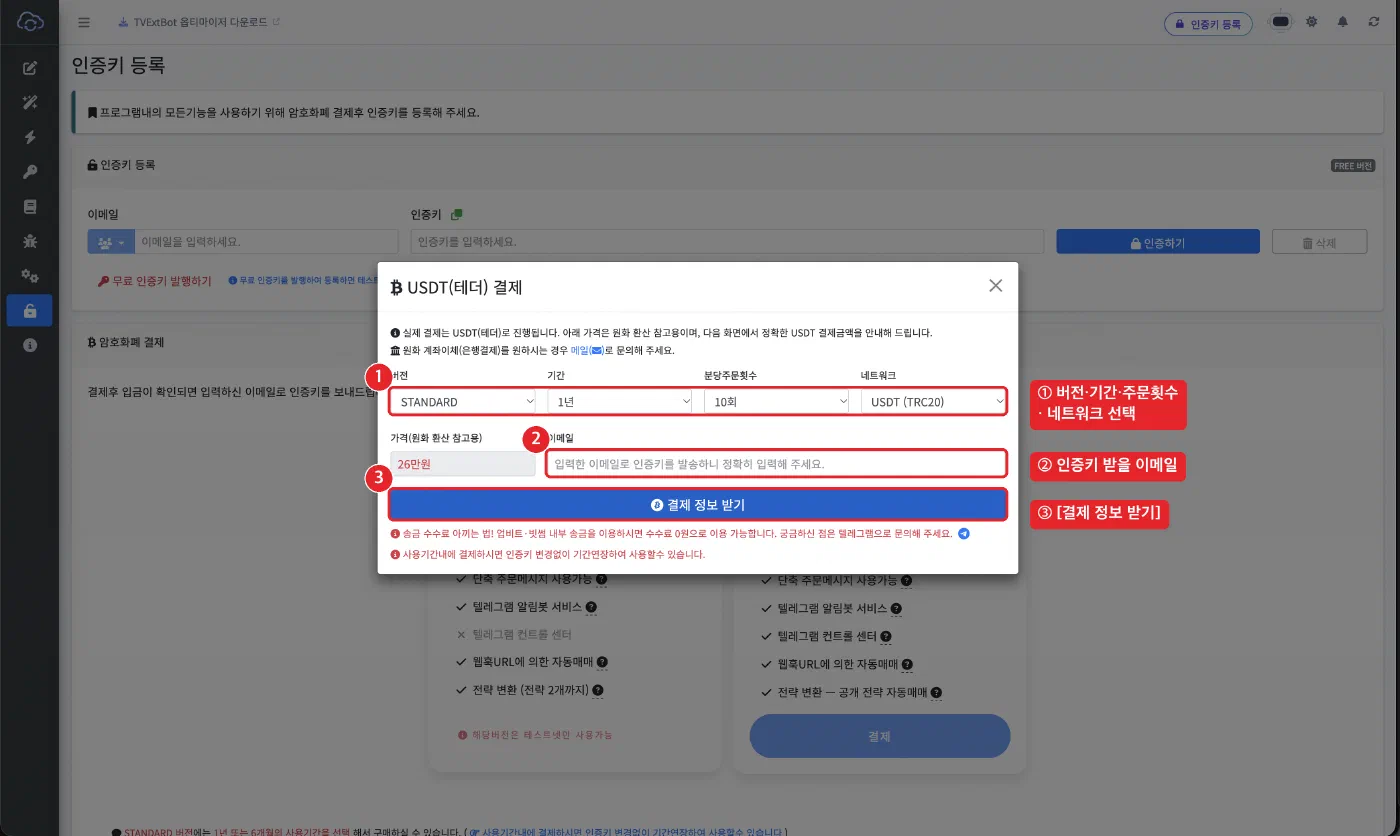Open the TVExtBot 옵티마이저 다운로드 link
This screenshot has height=836, width=1400.
click(198, 22)
